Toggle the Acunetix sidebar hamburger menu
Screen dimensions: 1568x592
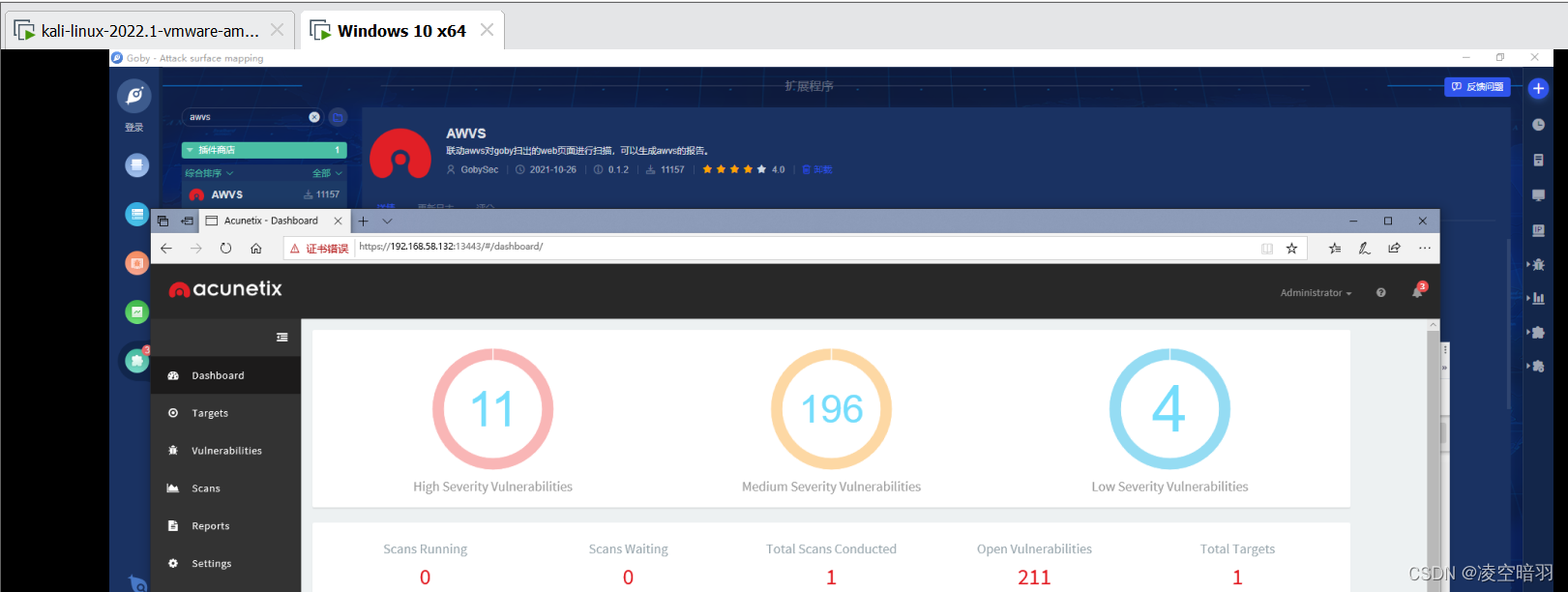point(281,338)
